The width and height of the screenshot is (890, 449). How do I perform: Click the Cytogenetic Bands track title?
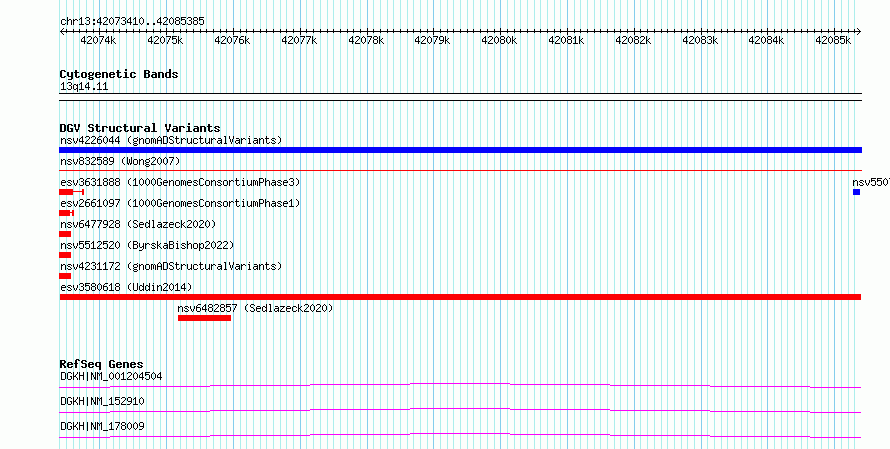pyautogui.click(x=119, y=74)
